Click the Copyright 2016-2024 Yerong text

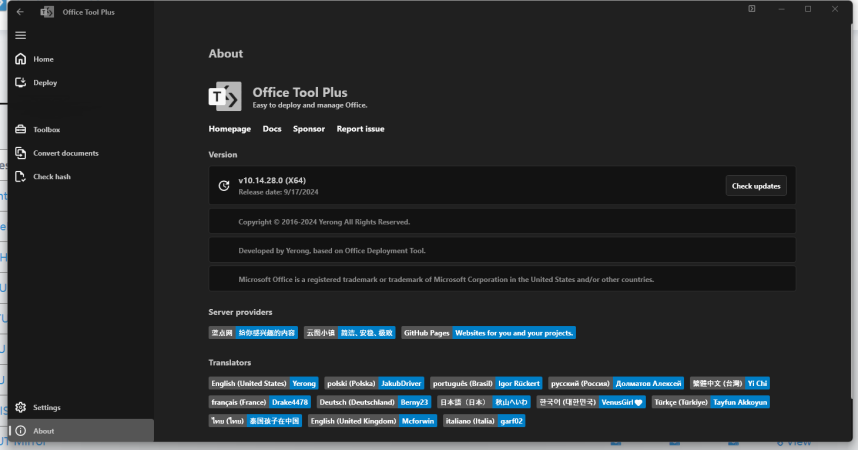coord(324,222)
